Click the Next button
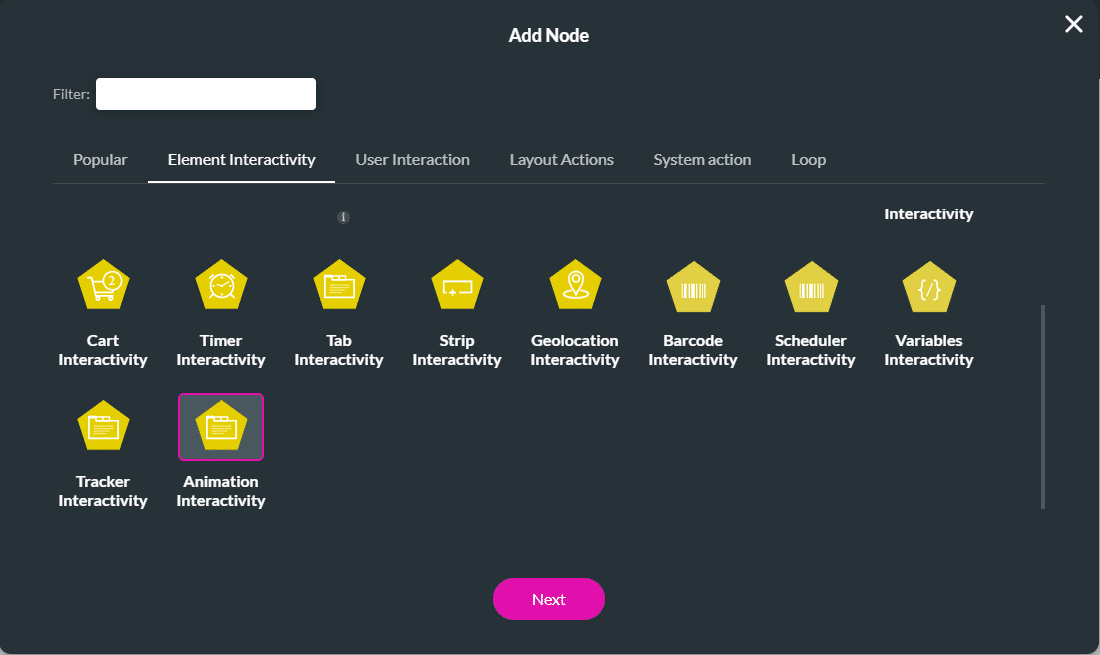 point(549,599)
